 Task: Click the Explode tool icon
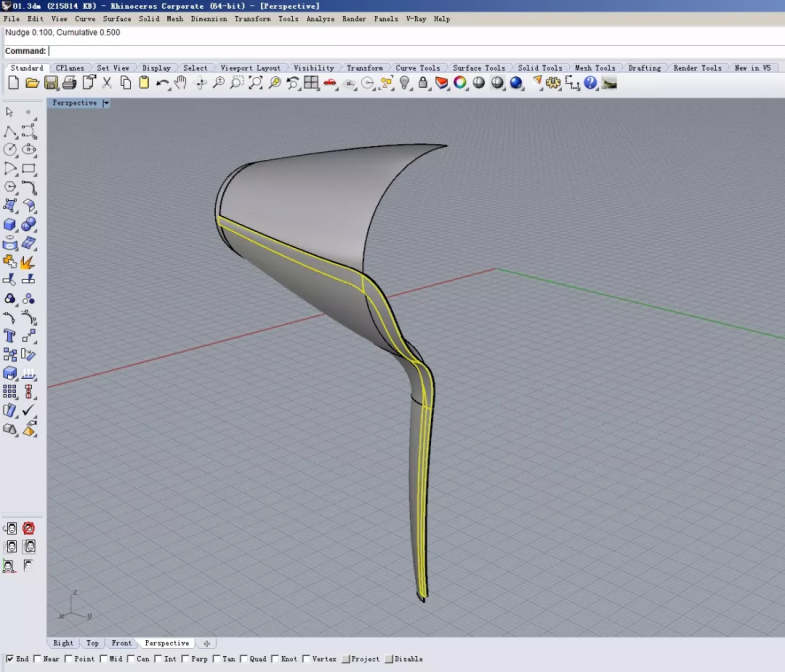28,262
